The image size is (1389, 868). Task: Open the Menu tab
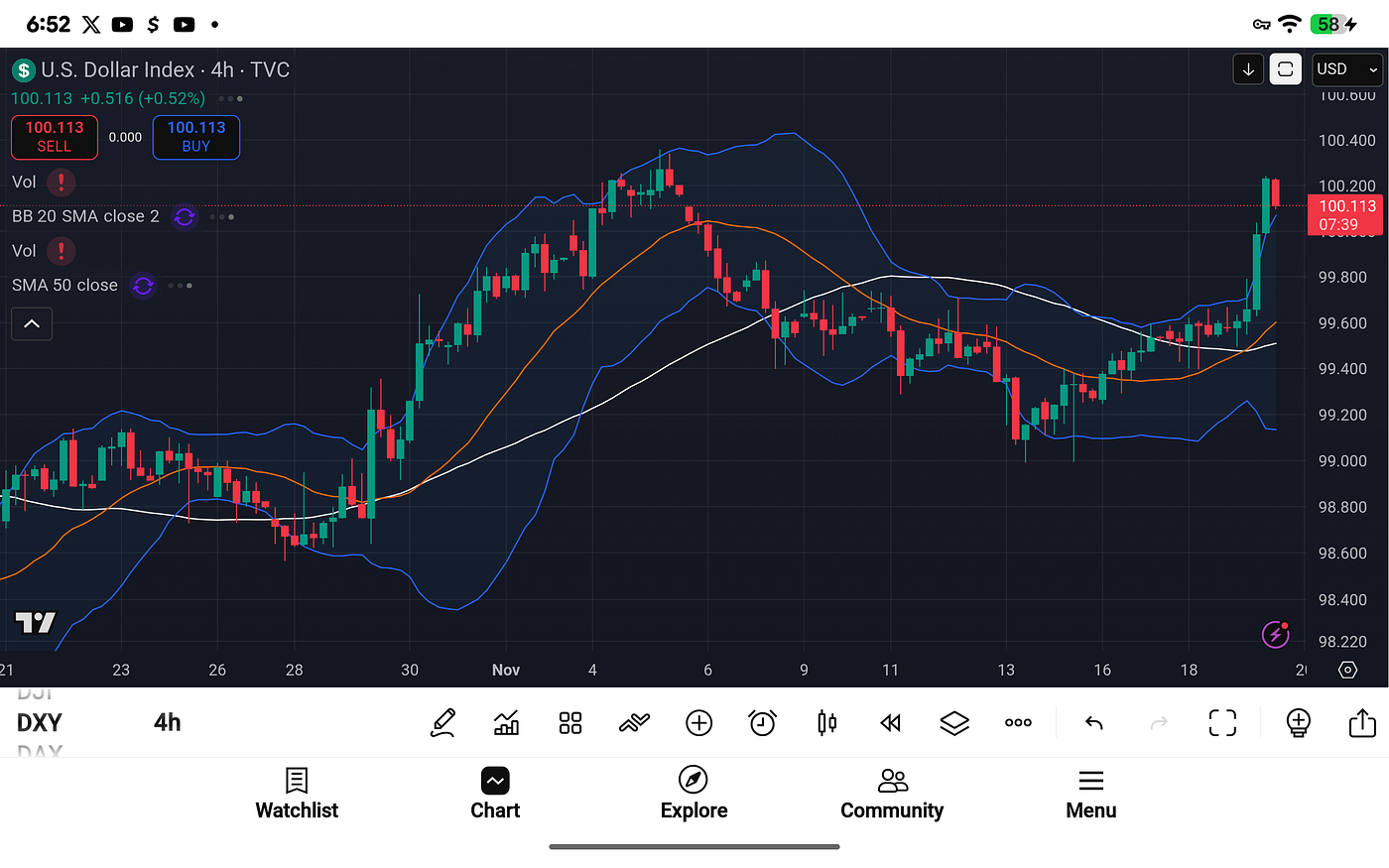pos(1090,794)
